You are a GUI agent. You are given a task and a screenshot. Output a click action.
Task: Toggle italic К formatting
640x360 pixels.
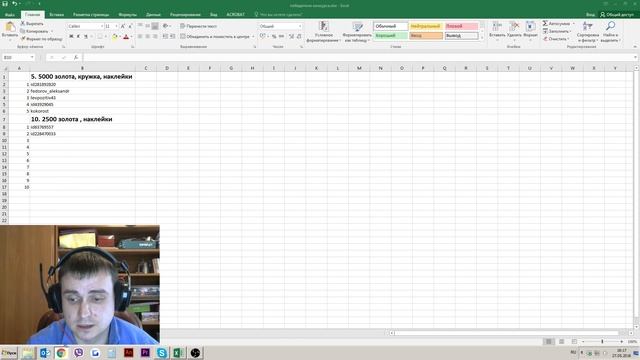tap(79, 37)
